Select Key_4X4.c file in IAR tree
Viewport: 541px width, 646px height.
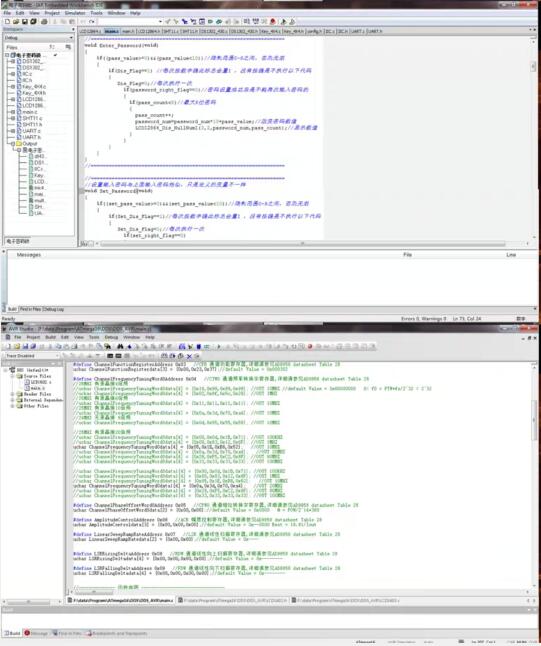[x=34, y=87]
